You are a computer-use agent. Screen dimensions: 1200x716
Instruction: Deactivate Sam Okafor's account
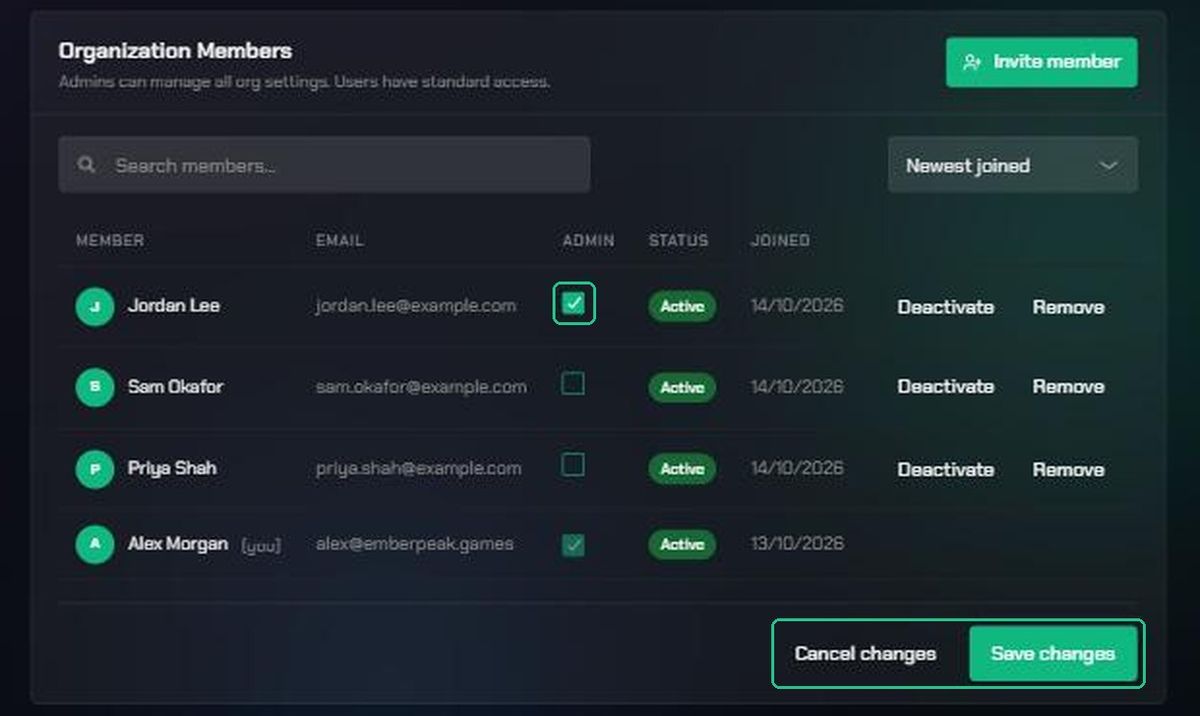945,387
